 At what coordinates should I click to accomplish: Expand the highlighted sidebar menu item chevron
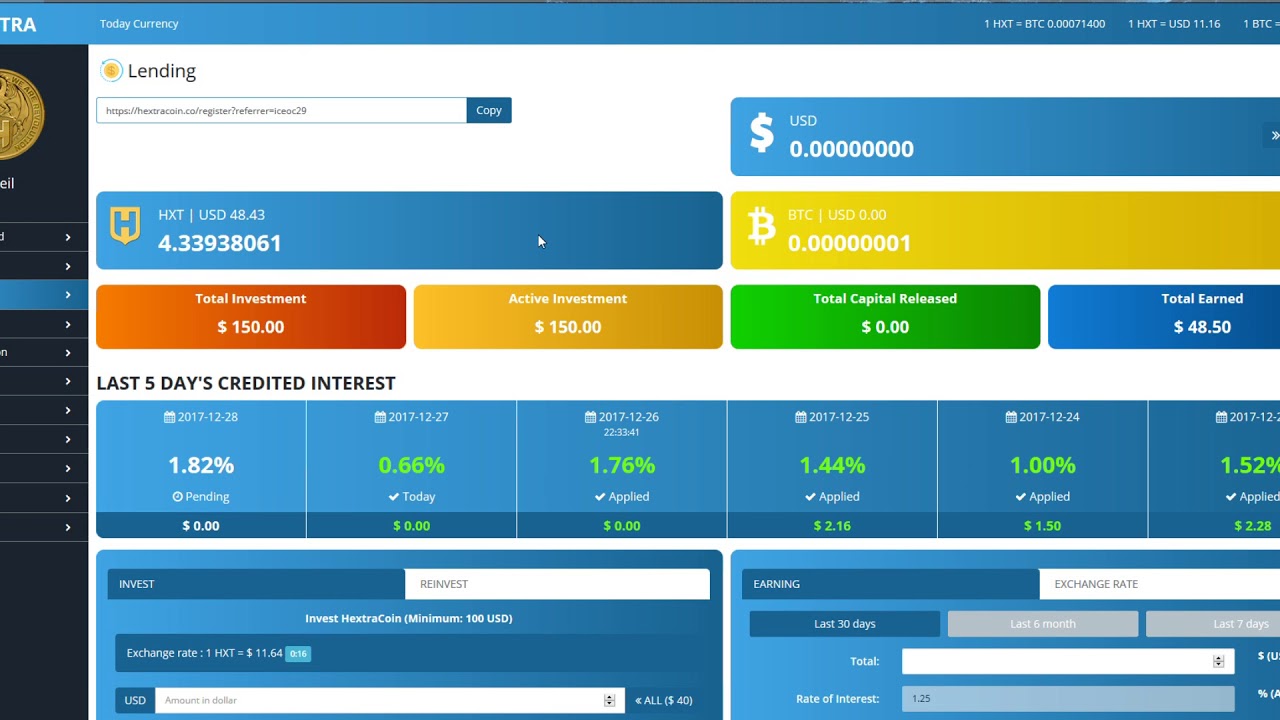pyautogui.click(x=68, y=294)
